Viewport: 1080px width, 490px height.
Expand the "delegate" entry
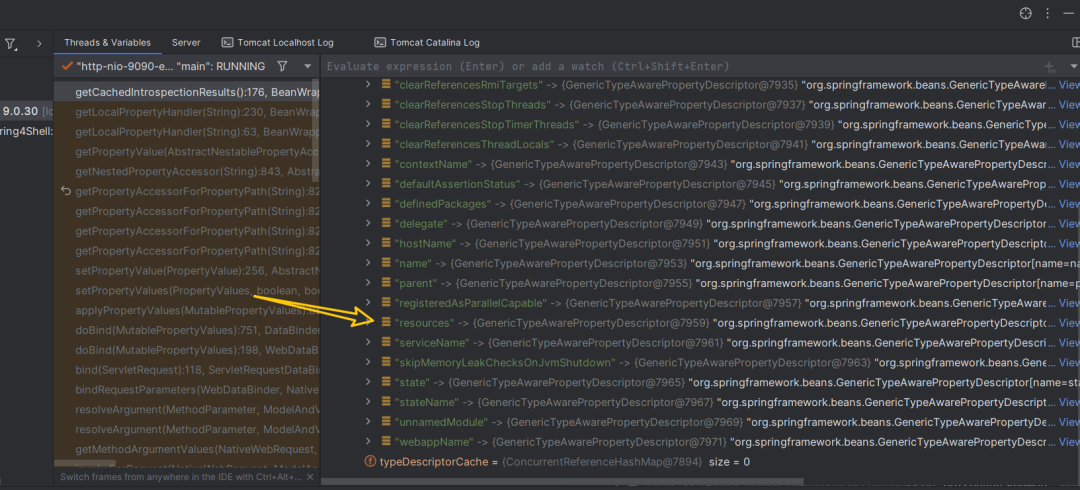tap(368, 223)
